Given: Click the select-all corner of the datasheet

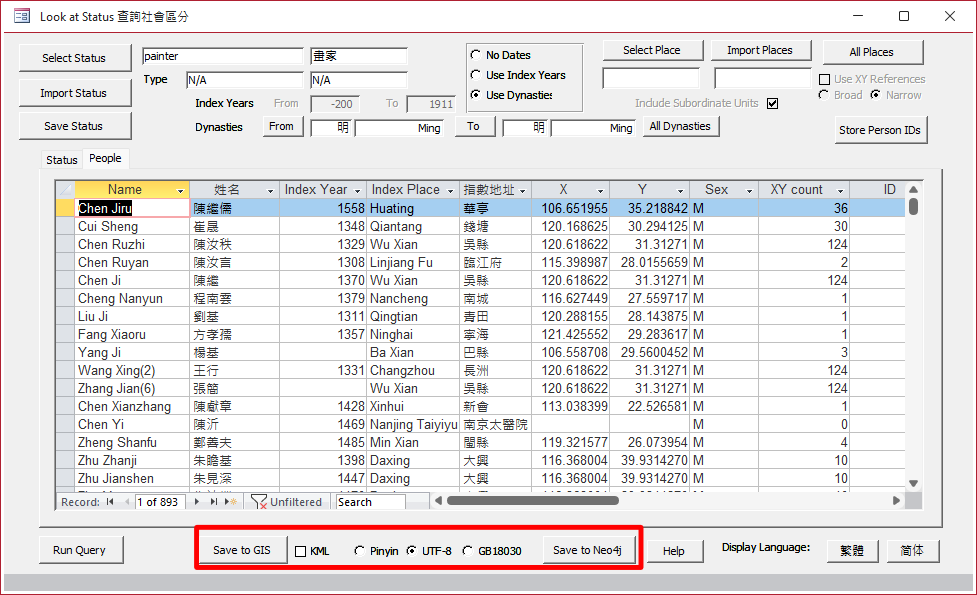Looking at the screenshot, I should tap(65, 190).
